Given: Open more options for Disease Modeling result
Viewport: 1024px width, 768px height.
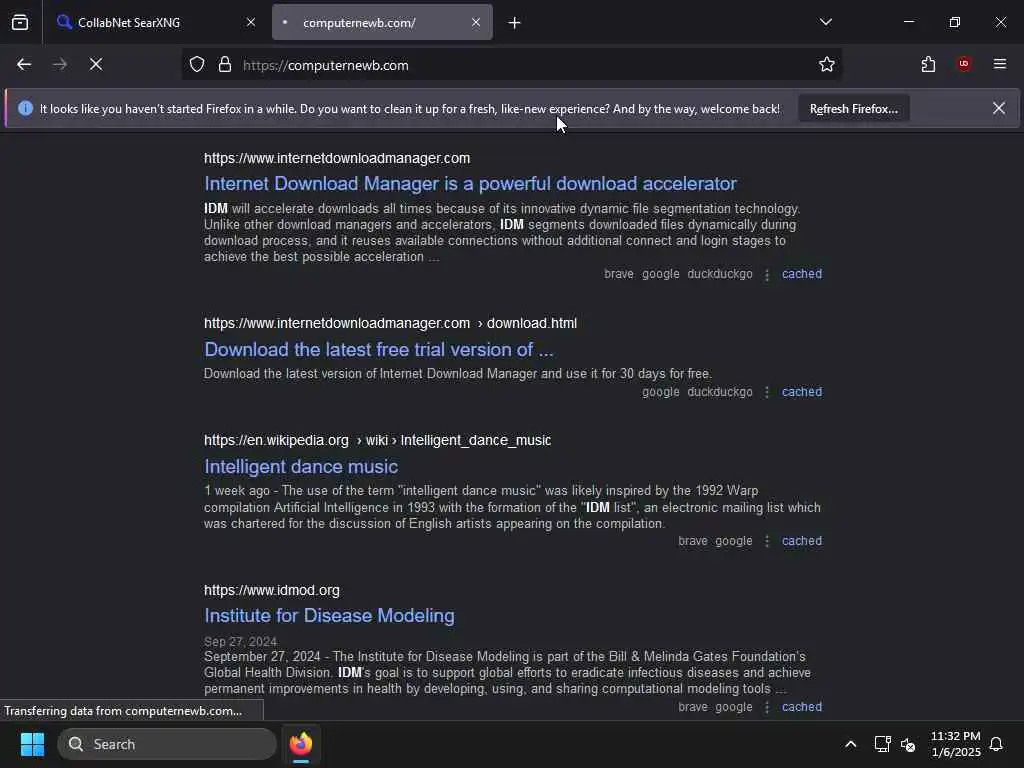Looking at the screenshot, I should (767, 707).
